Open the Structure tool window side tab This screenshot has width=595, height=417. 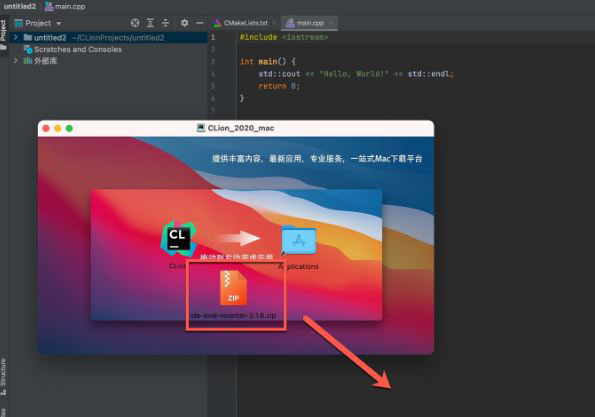coord(3,377)
